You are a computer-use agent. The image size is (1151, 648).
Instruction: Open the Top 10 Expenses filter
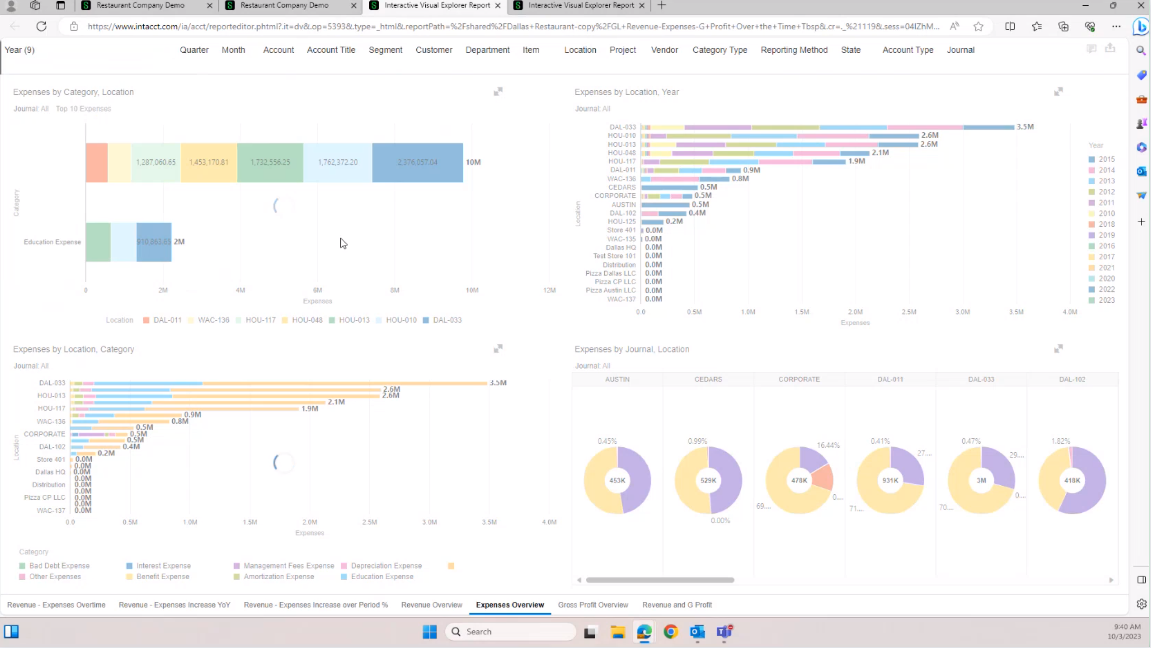(85, 108)
